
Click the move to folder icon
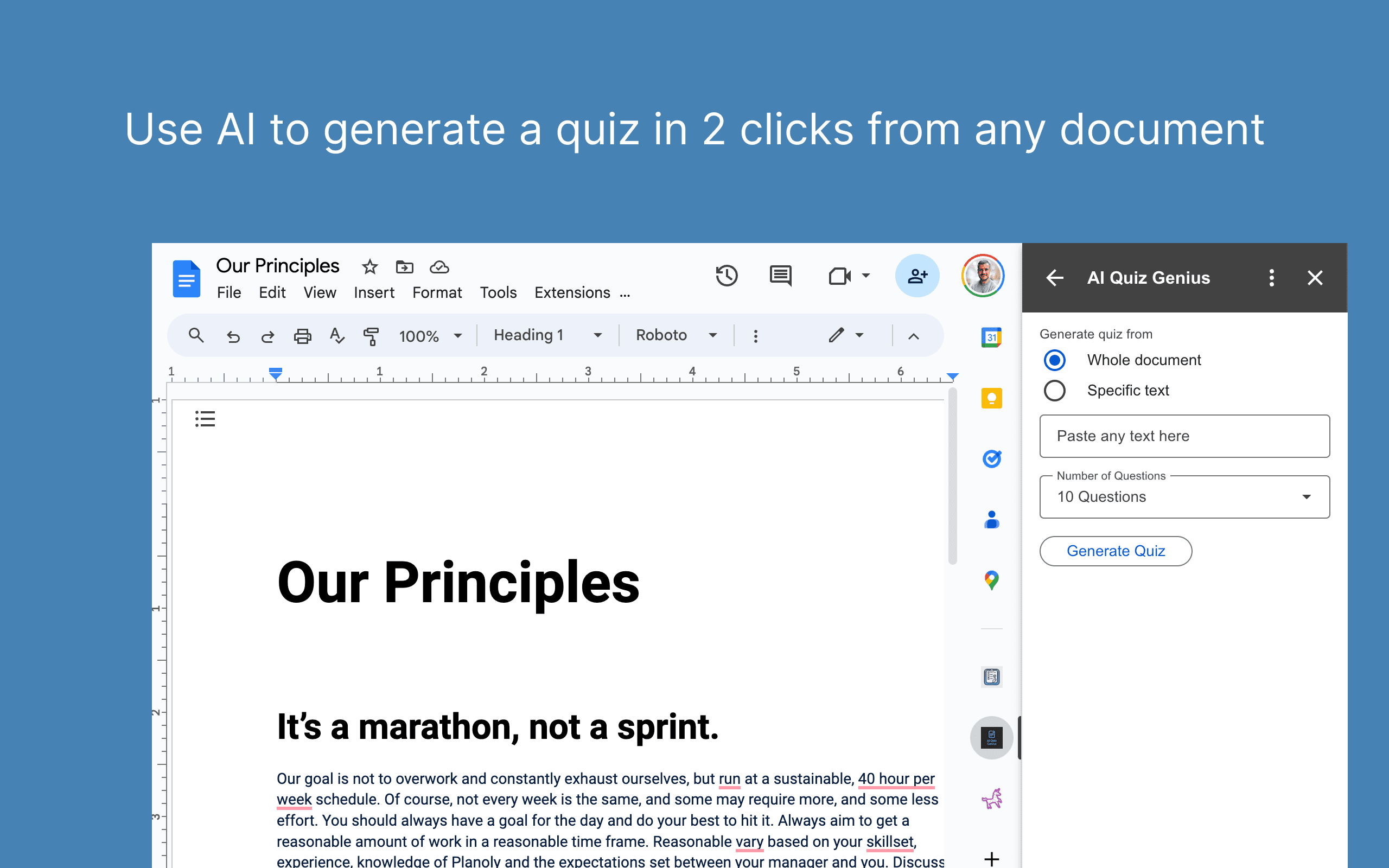coord(405,267)
